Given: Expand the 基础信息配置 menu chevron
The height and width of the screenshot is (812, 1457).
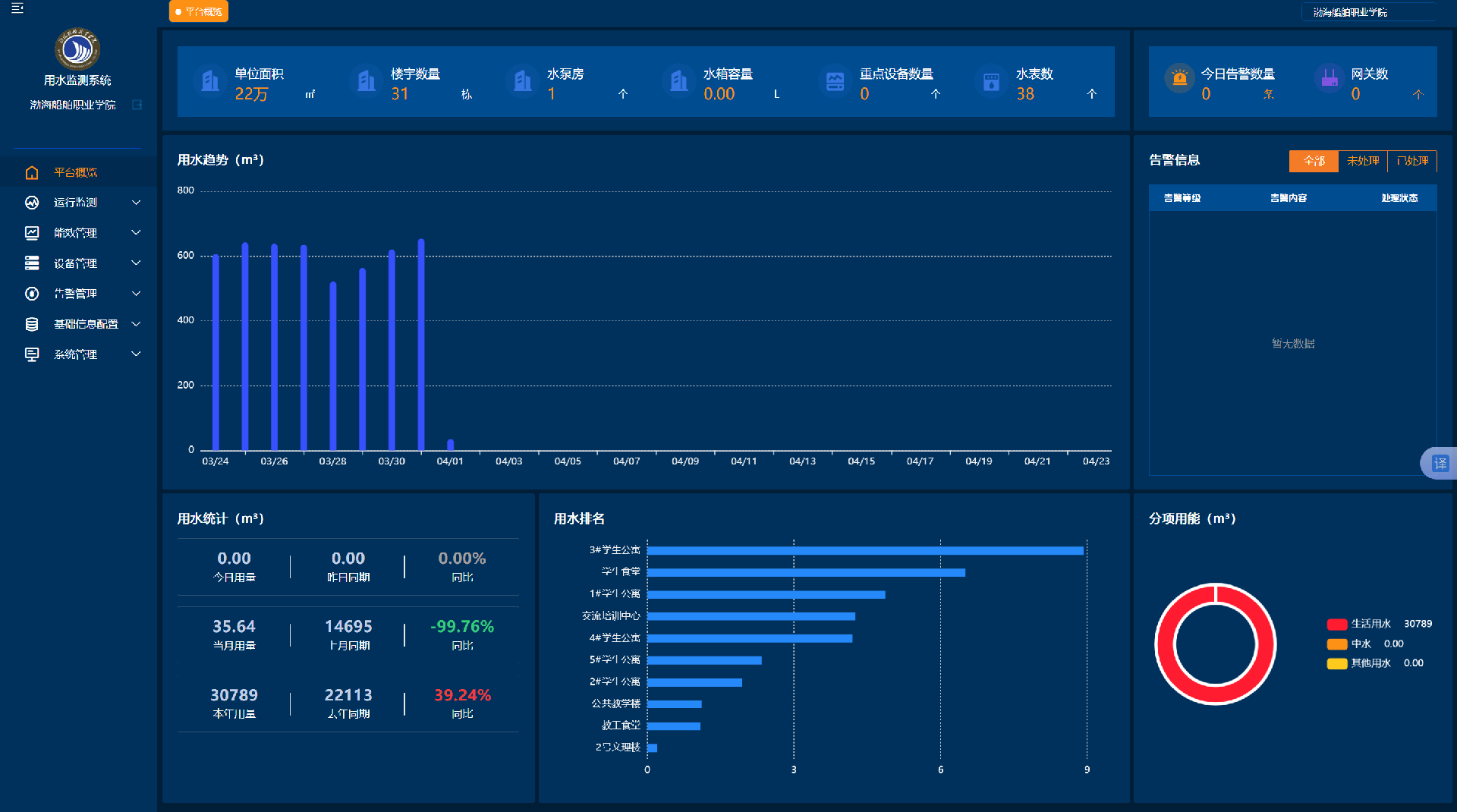Looking at the screenshot, I should coord(137,324).
